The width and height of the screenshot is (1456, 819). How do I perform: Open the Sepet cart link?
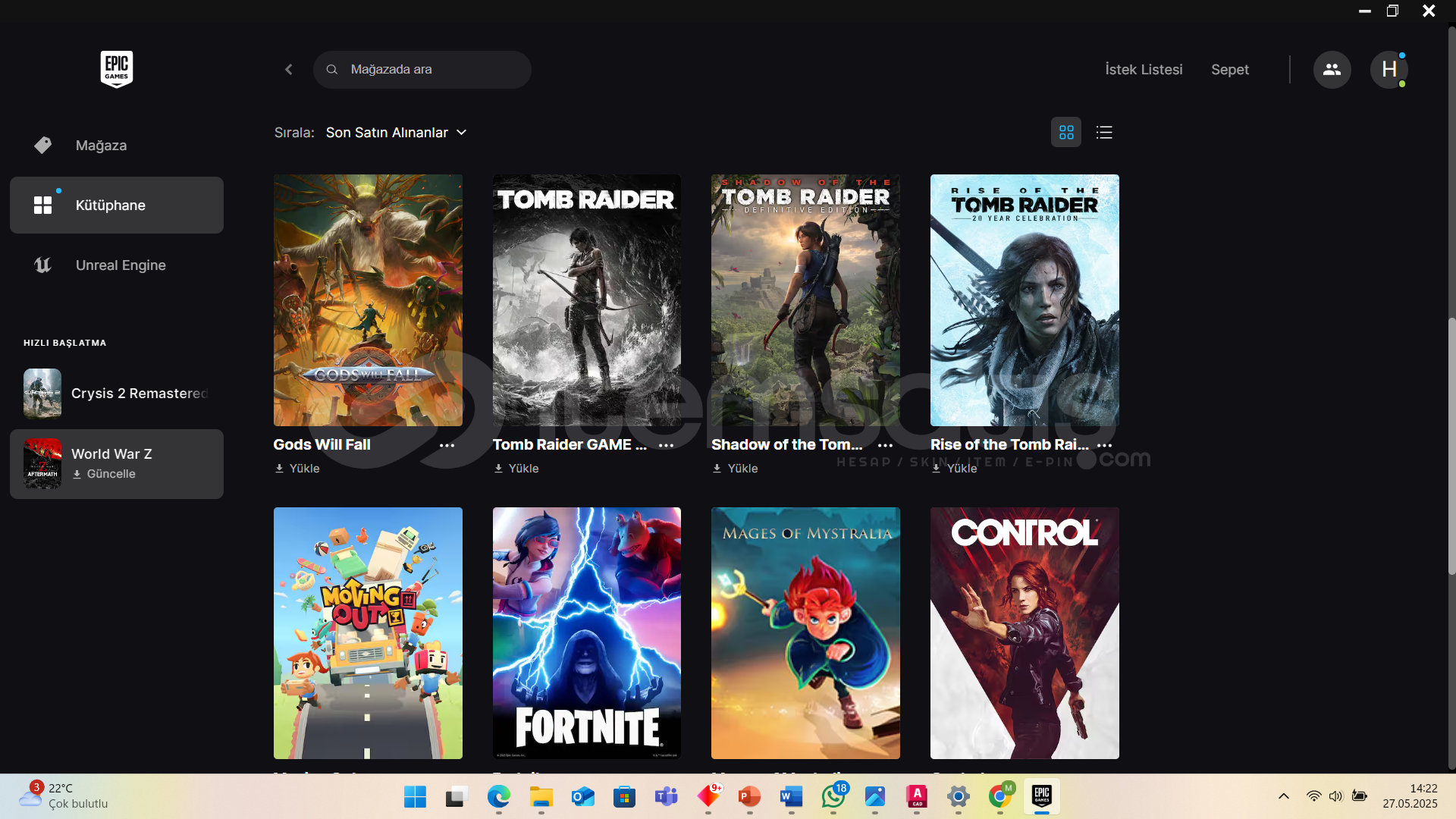coord(1229,70)
